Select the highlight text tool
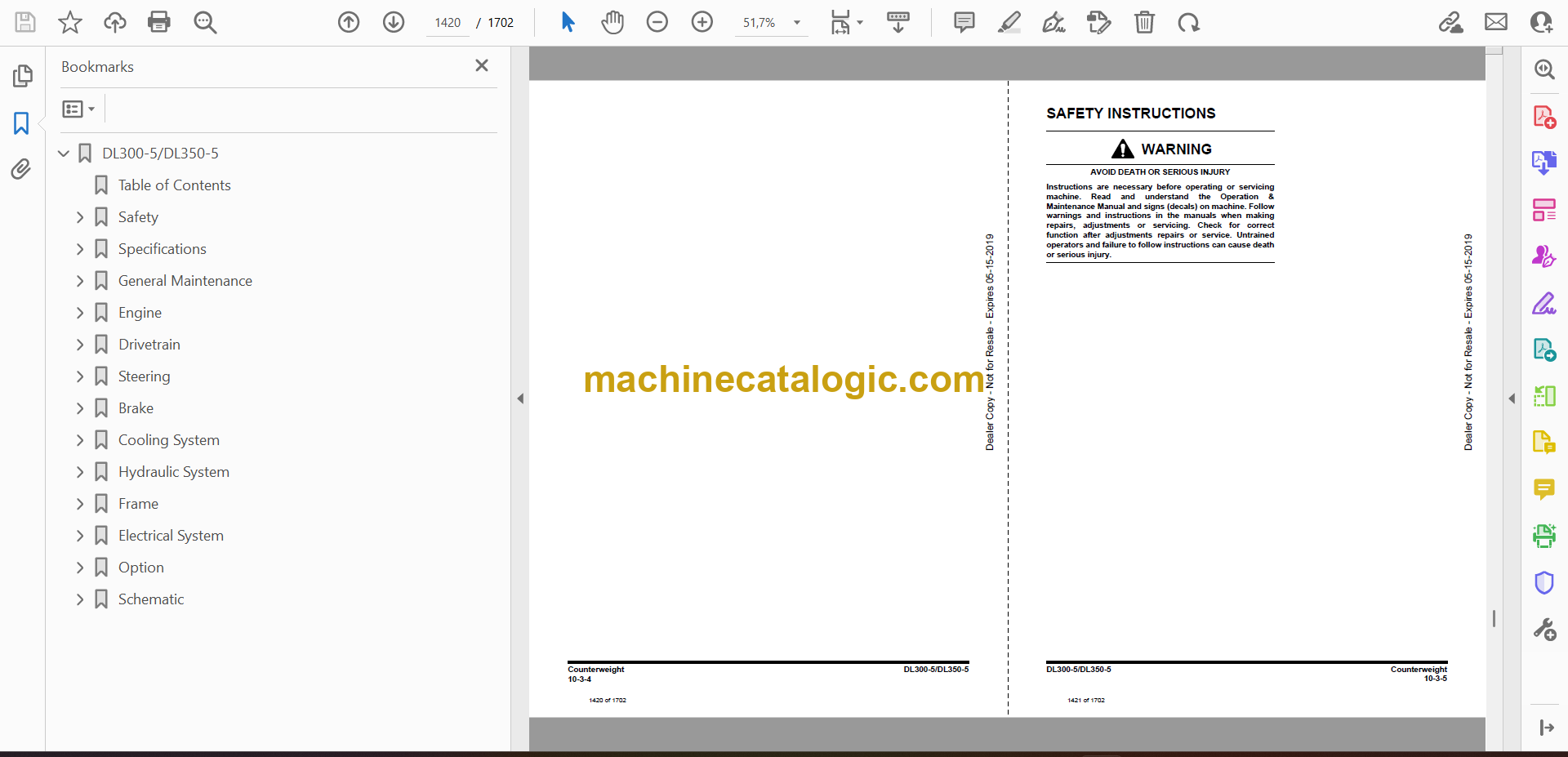 click(x=1009, y=22)
